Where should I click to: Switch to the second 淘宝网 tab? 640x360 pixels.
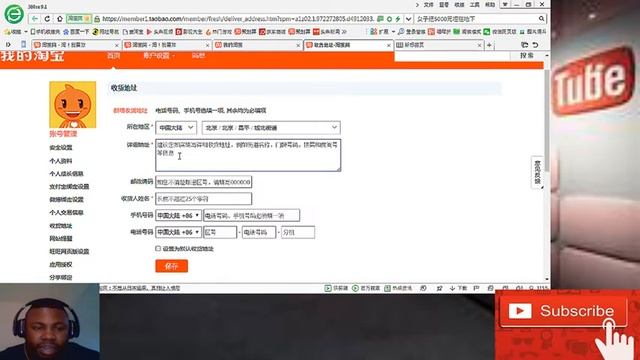coord(167,45)
